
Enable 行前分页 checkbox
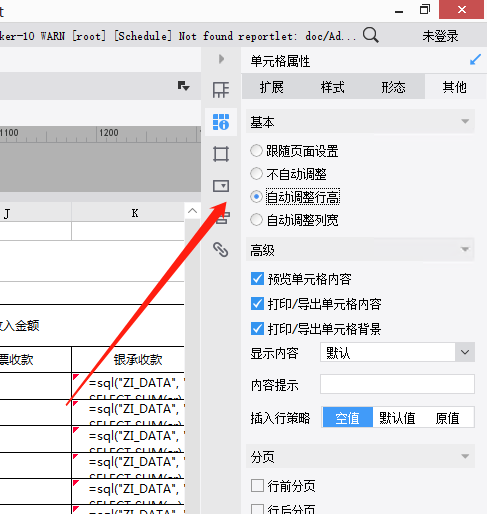tap(257, 486)
